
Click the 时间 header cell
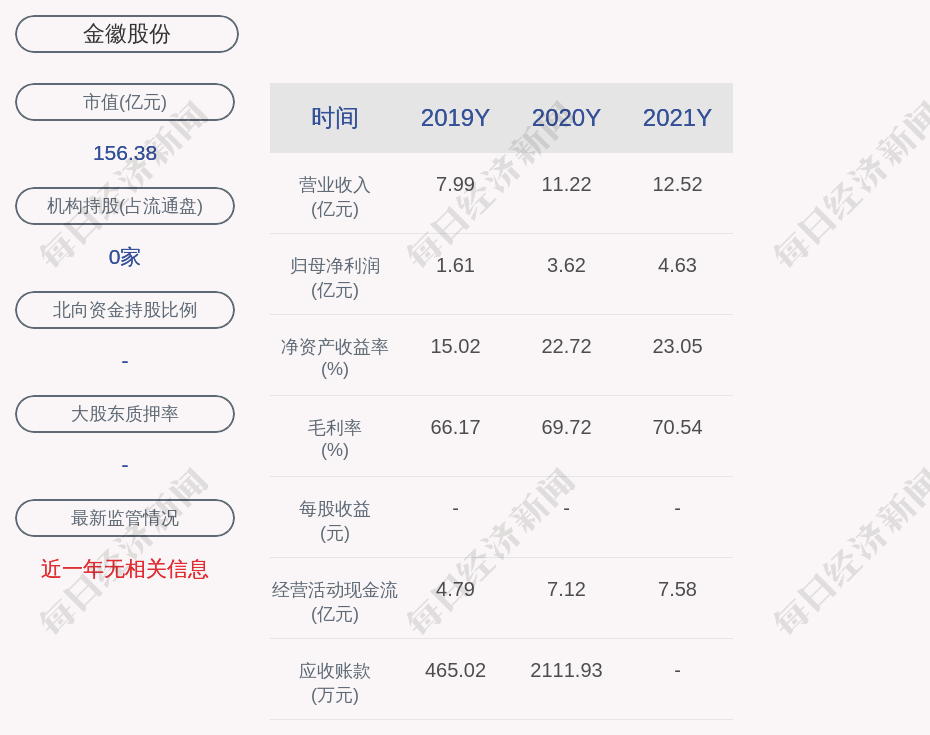(335, 118)
